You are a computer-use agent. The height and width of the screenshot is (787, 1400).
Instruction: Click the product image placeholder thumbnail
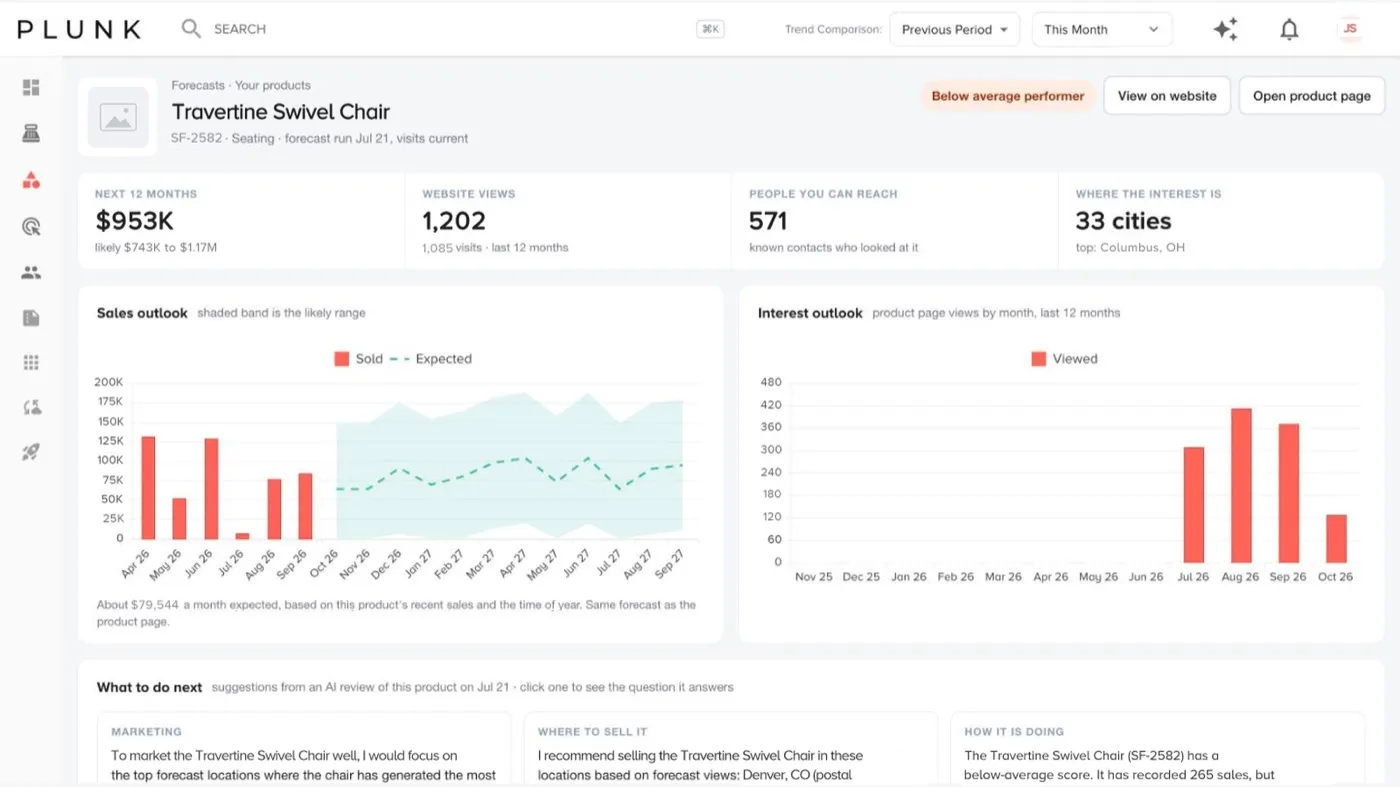point(118,117)
